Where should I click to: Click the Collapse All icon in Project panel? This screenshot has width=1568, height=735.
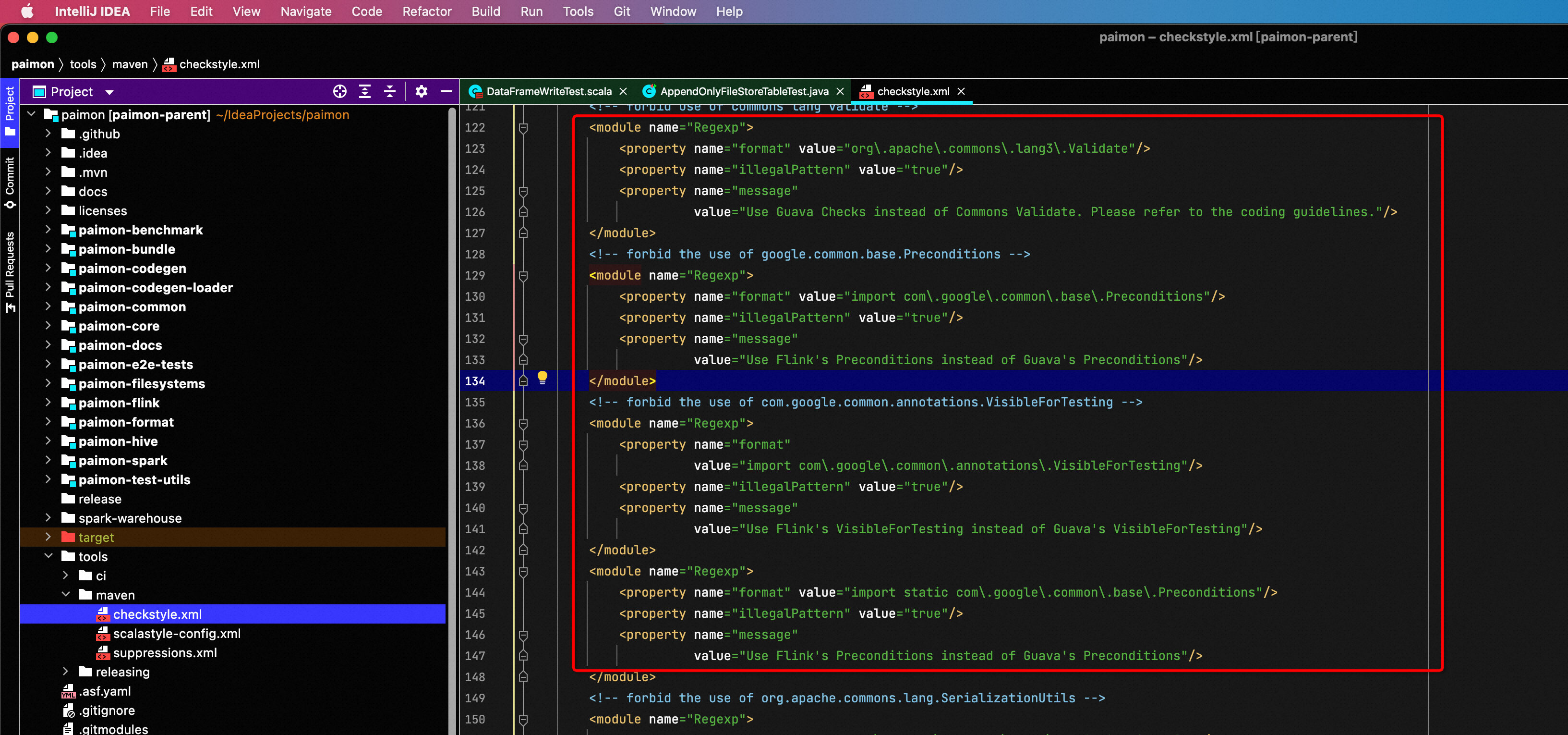tap(390, 91)
